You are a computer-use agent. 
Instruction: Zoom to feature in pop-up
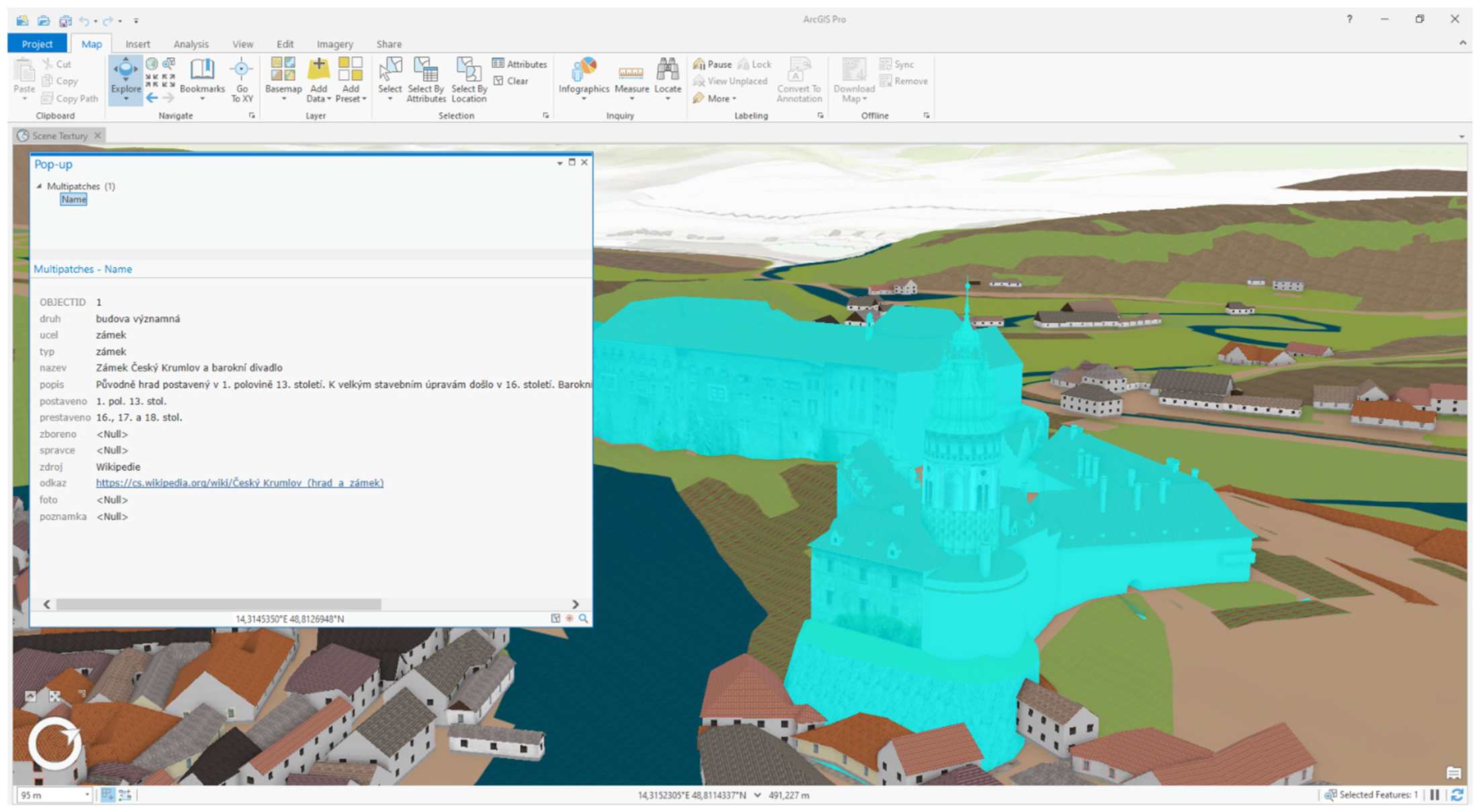click(584, 618)
